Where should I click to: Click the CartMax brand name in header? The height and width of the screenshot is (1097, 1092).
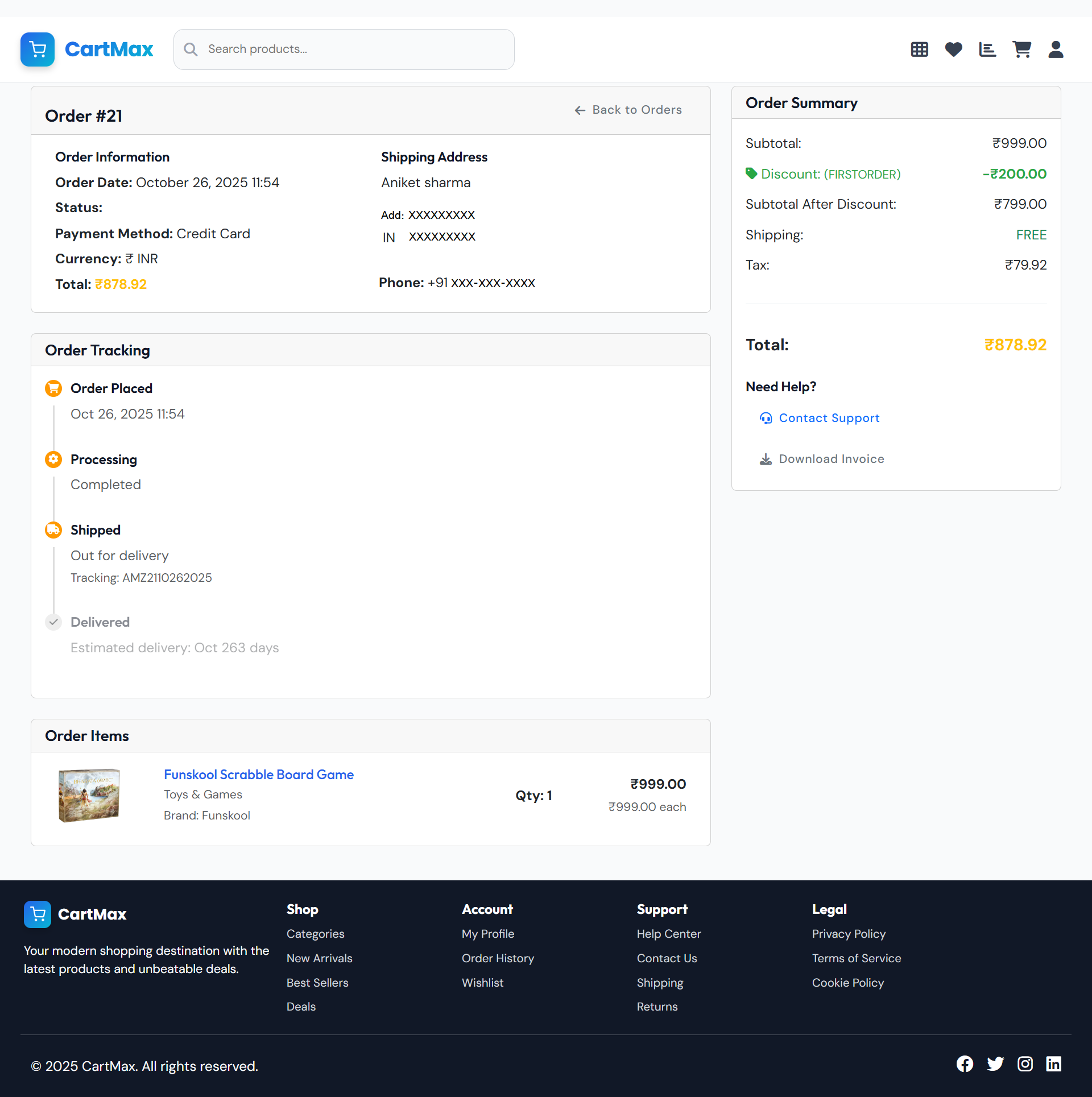109,49
